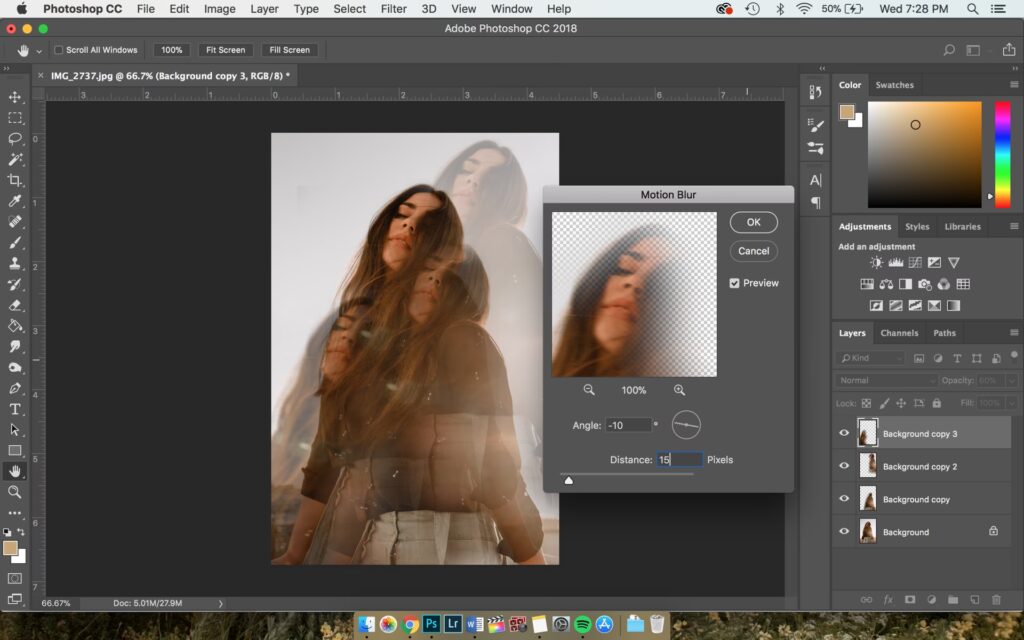Image resolution: width=1024 pixels, height=640 pixels.
Task: Select the Lasso tool
Action: click(15, 138)
